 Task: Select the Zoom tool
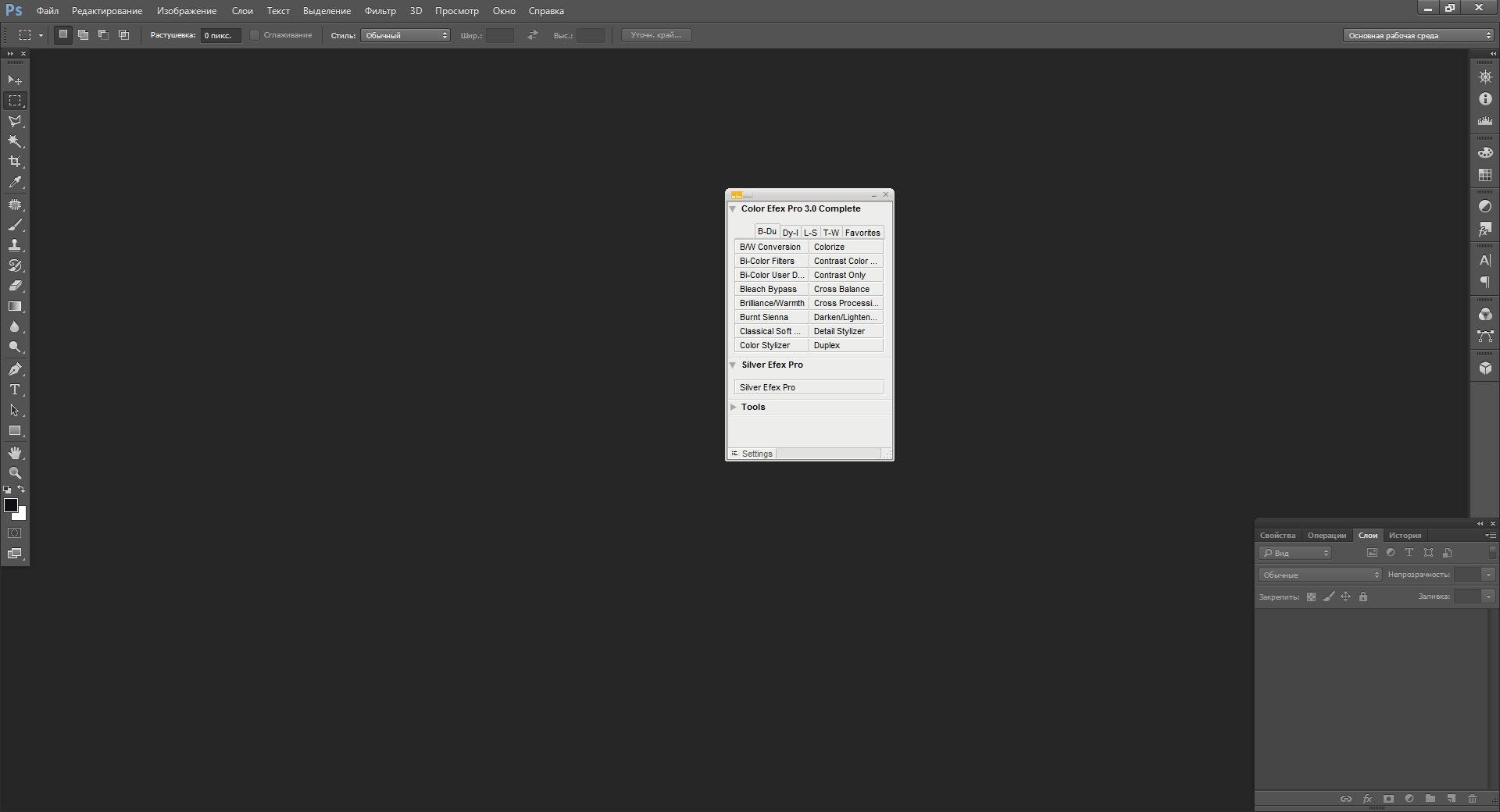[15, 473]
